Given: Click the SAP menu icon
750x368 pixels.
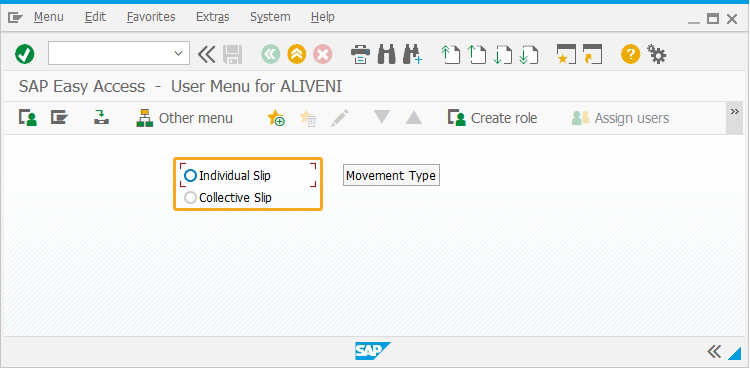Looking at the screenshot, I should coord(59,118).
